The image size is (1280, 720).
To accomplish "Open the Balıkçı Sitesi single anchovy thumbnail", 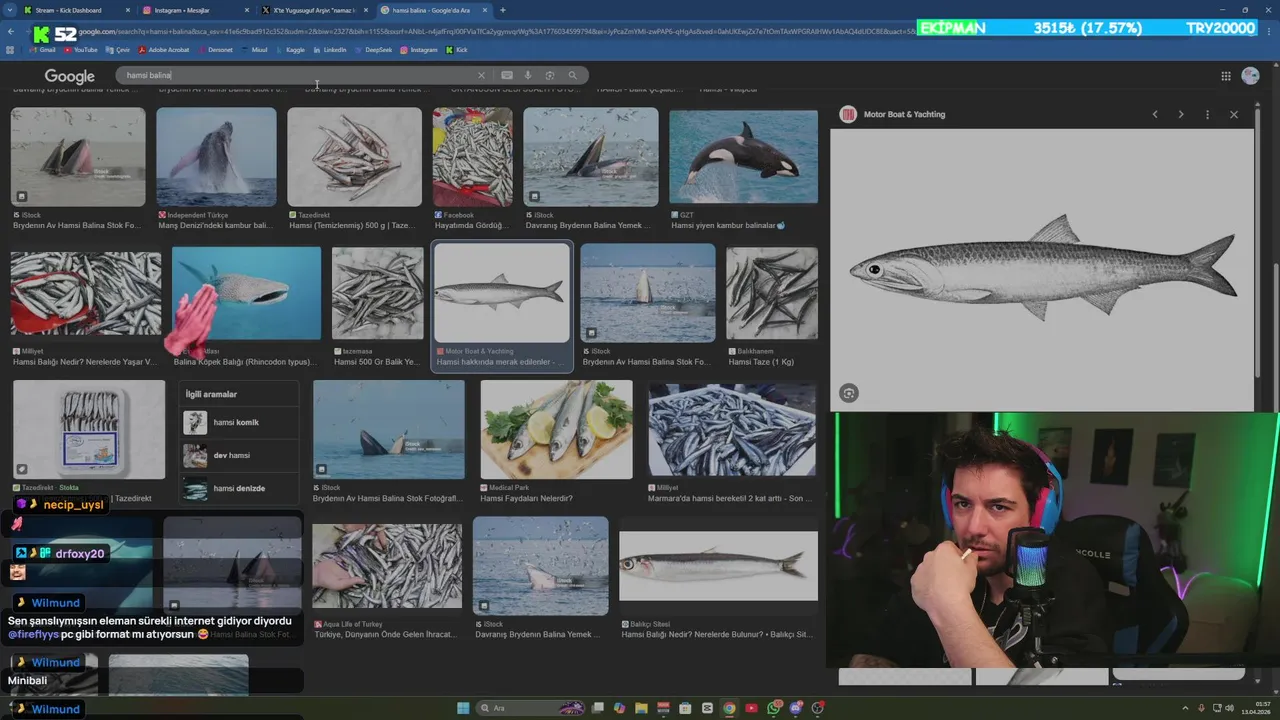I will [x=718, y=566].
